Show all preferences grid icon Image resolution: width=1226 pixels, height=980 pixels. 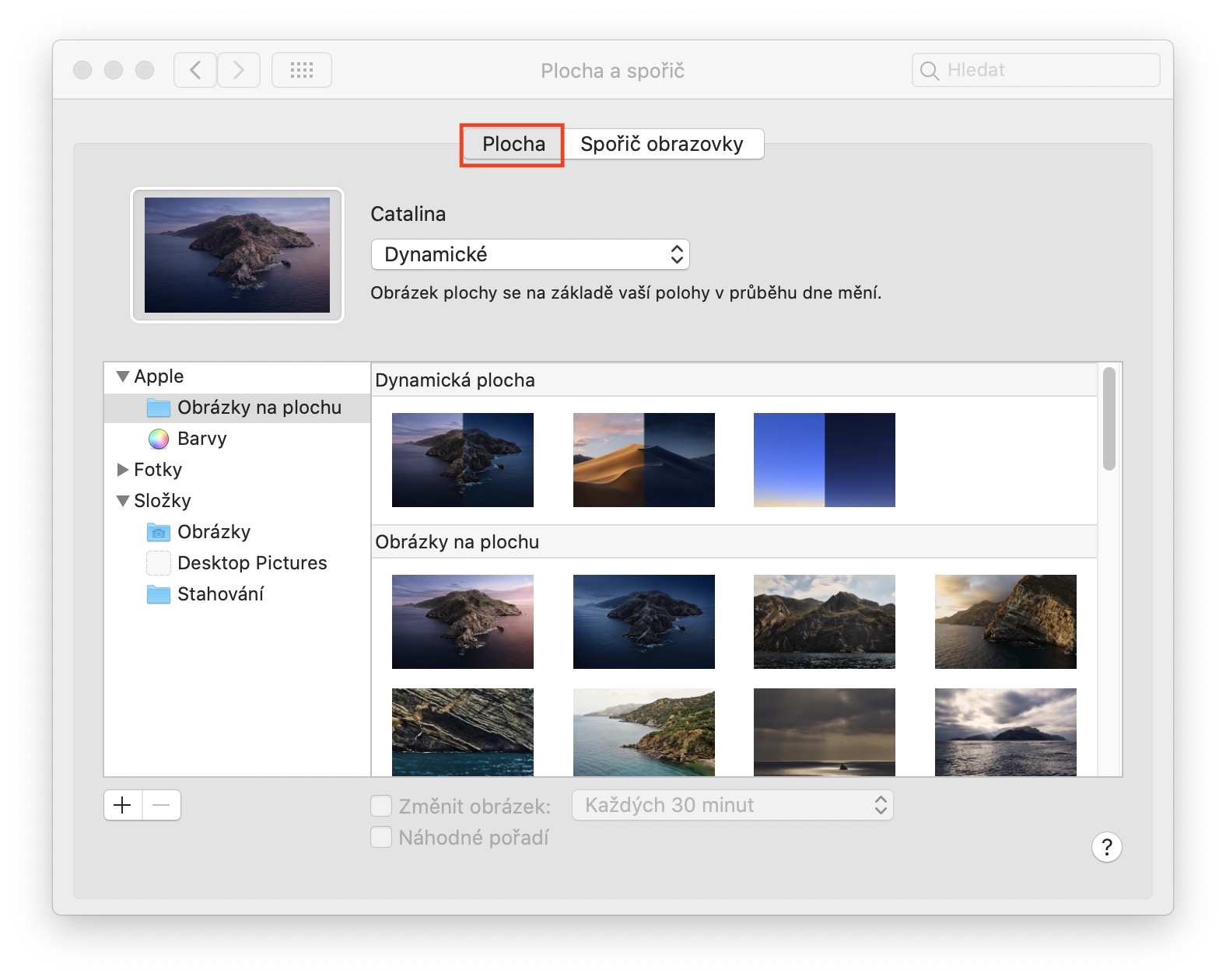pyautogui.click(x=302, y=71)
